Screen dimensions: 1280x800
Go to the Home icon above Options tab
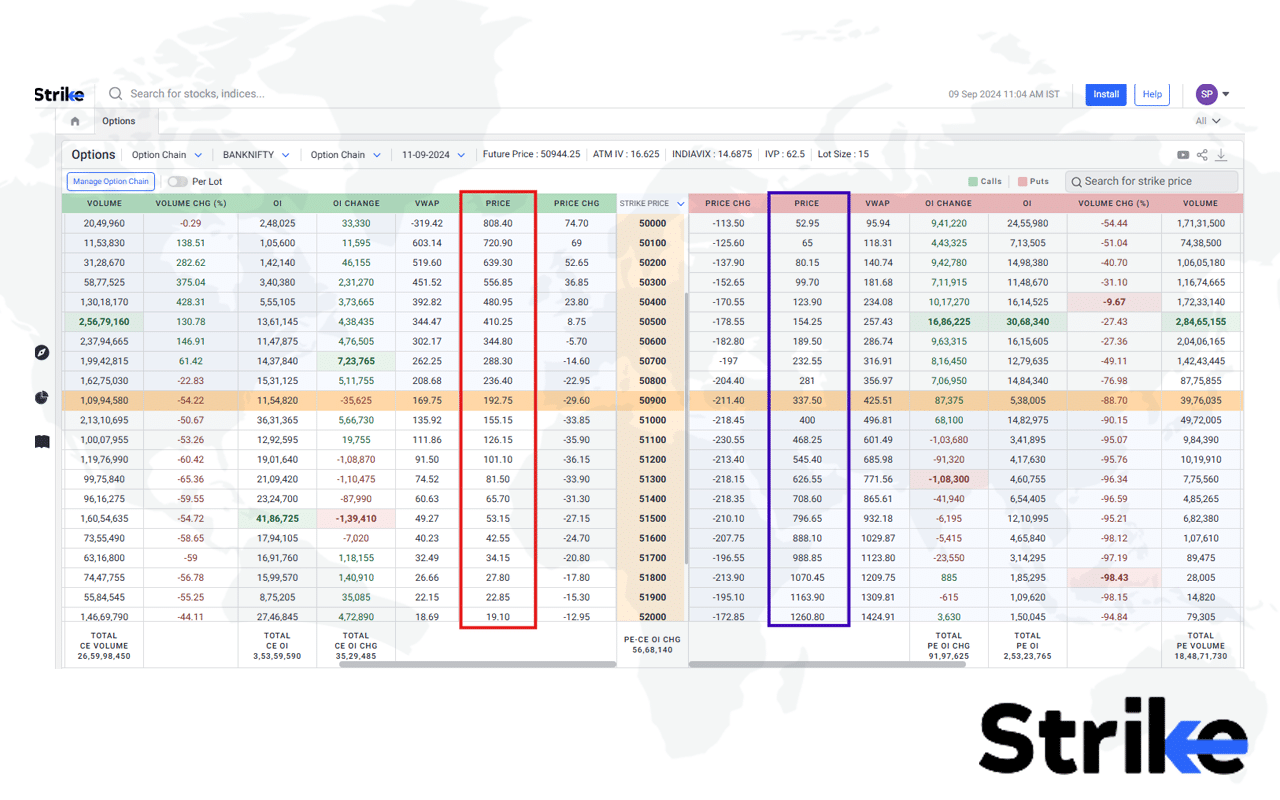tap(74, 120)
